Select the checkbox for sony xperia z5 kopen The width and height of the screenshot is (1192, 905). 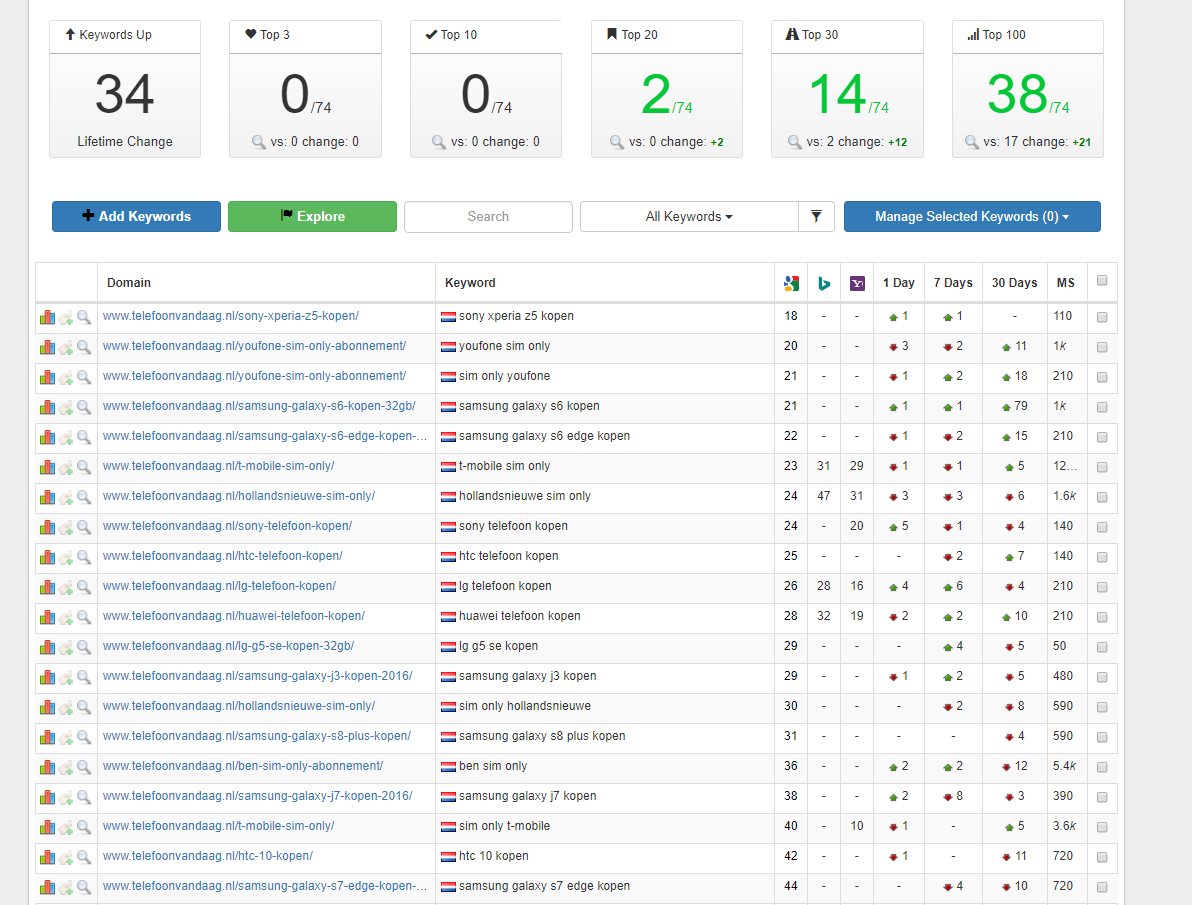(1102, 317)
